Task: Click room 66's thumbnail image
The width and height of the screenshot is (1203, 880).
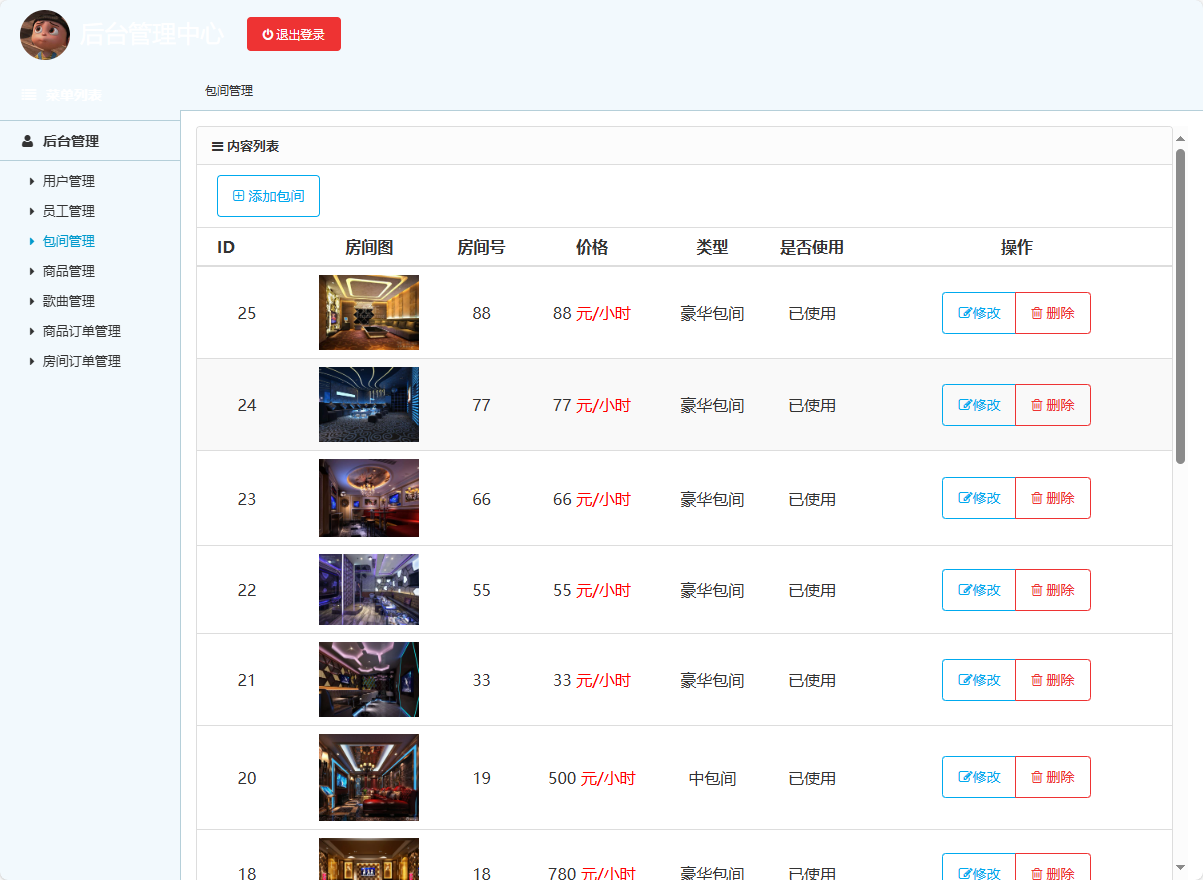Action: tap(368, 497)
